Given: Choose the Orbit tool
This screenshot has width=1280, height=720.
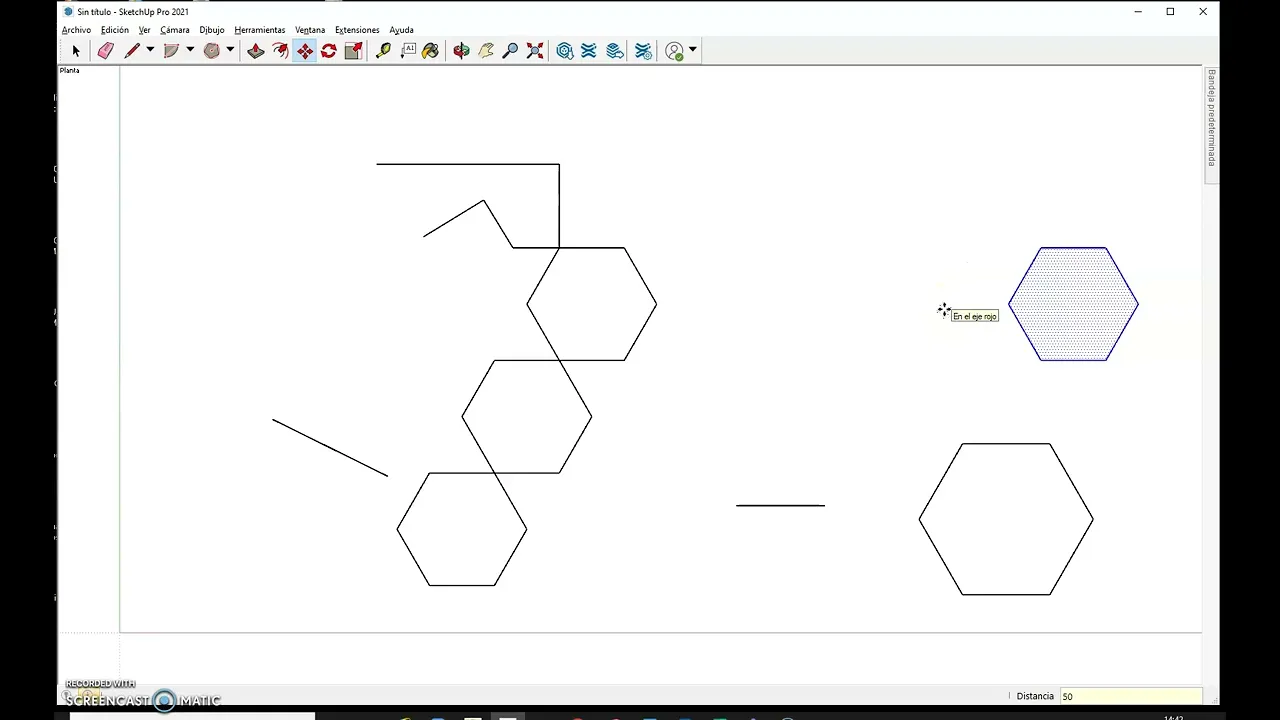Looking at the screenshot, I should 461,51.
